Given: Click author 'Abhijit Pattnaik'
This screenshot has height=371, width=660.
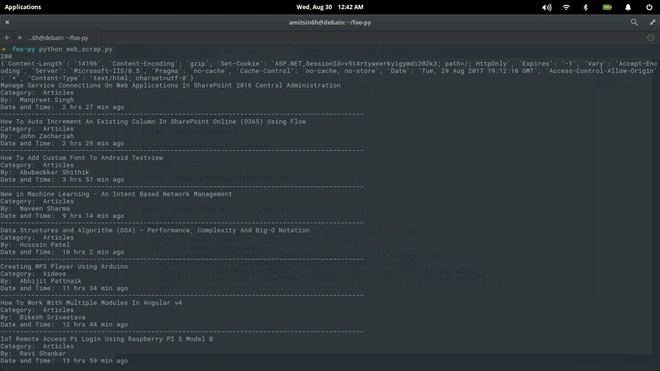Looking at the screenshot, I should 51,281.
